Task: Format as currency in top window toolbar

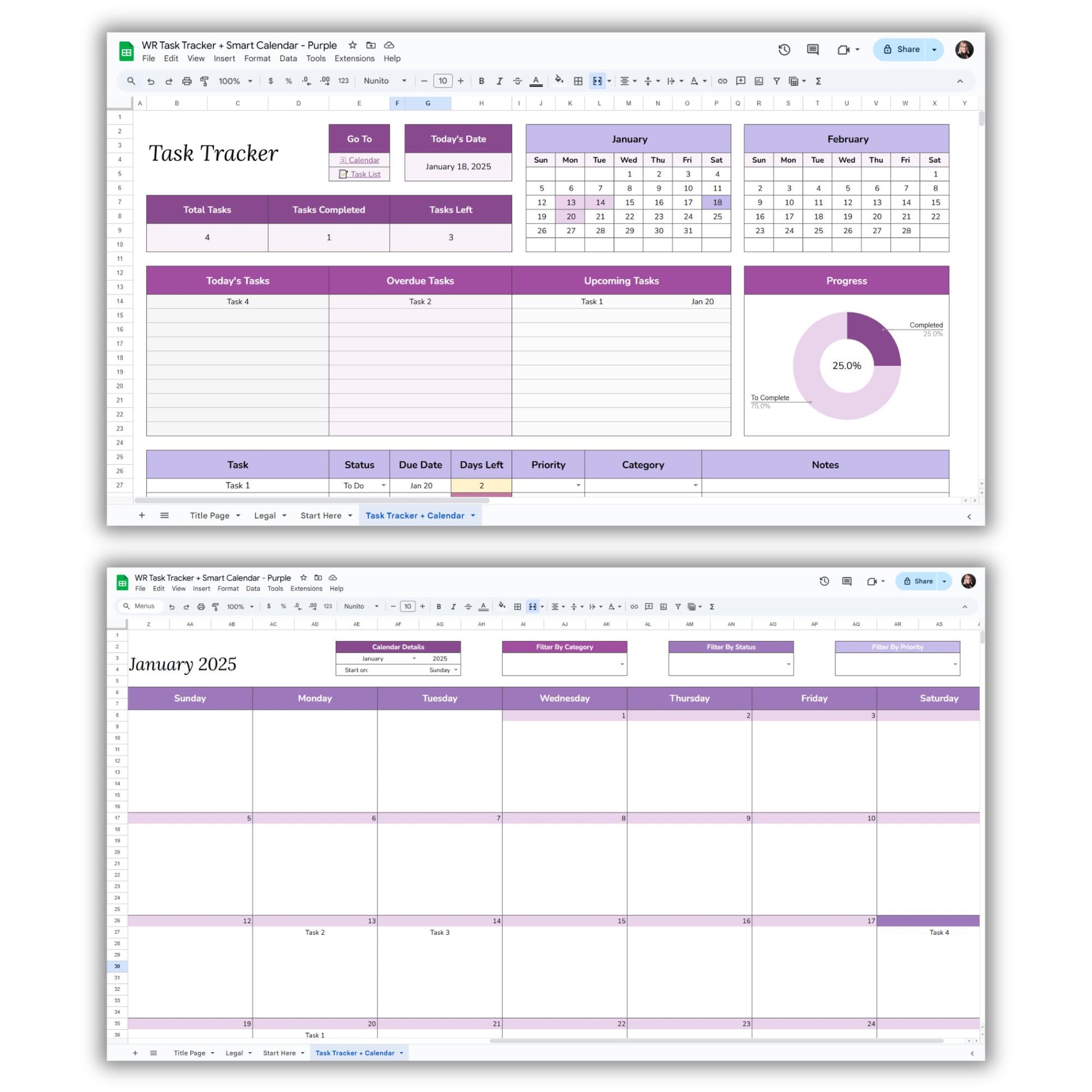Action: (270, 81)
